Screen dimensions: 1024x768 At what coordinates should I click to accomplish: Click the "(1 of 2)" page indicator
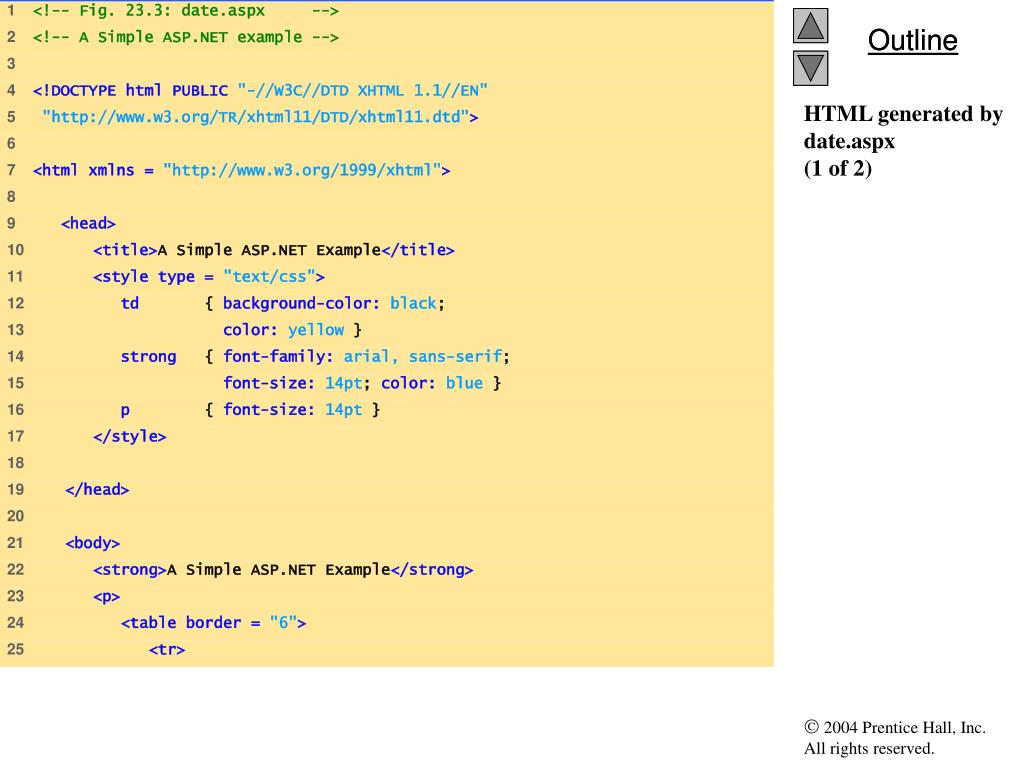point(838,168)
